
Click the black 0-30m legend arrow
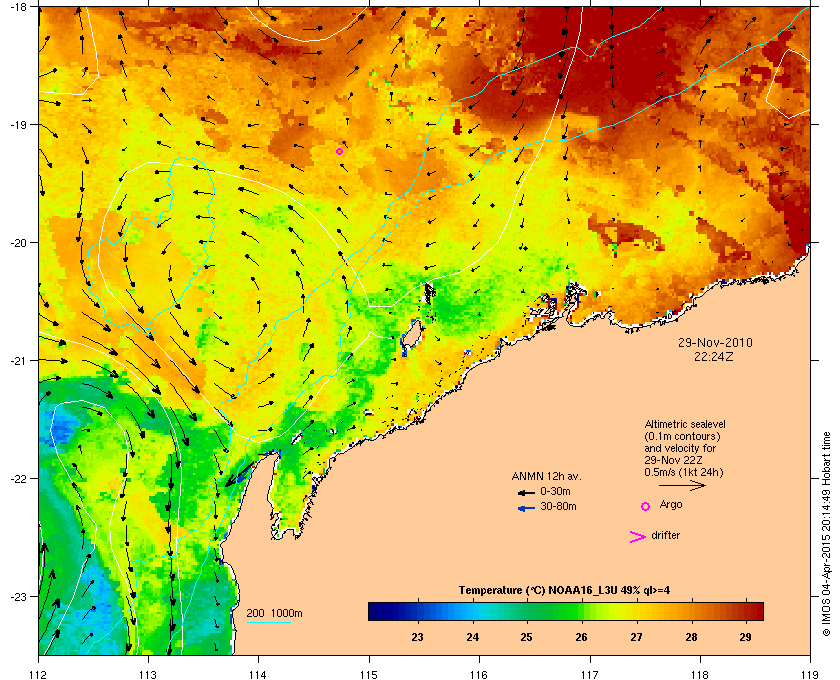(526, 492)
